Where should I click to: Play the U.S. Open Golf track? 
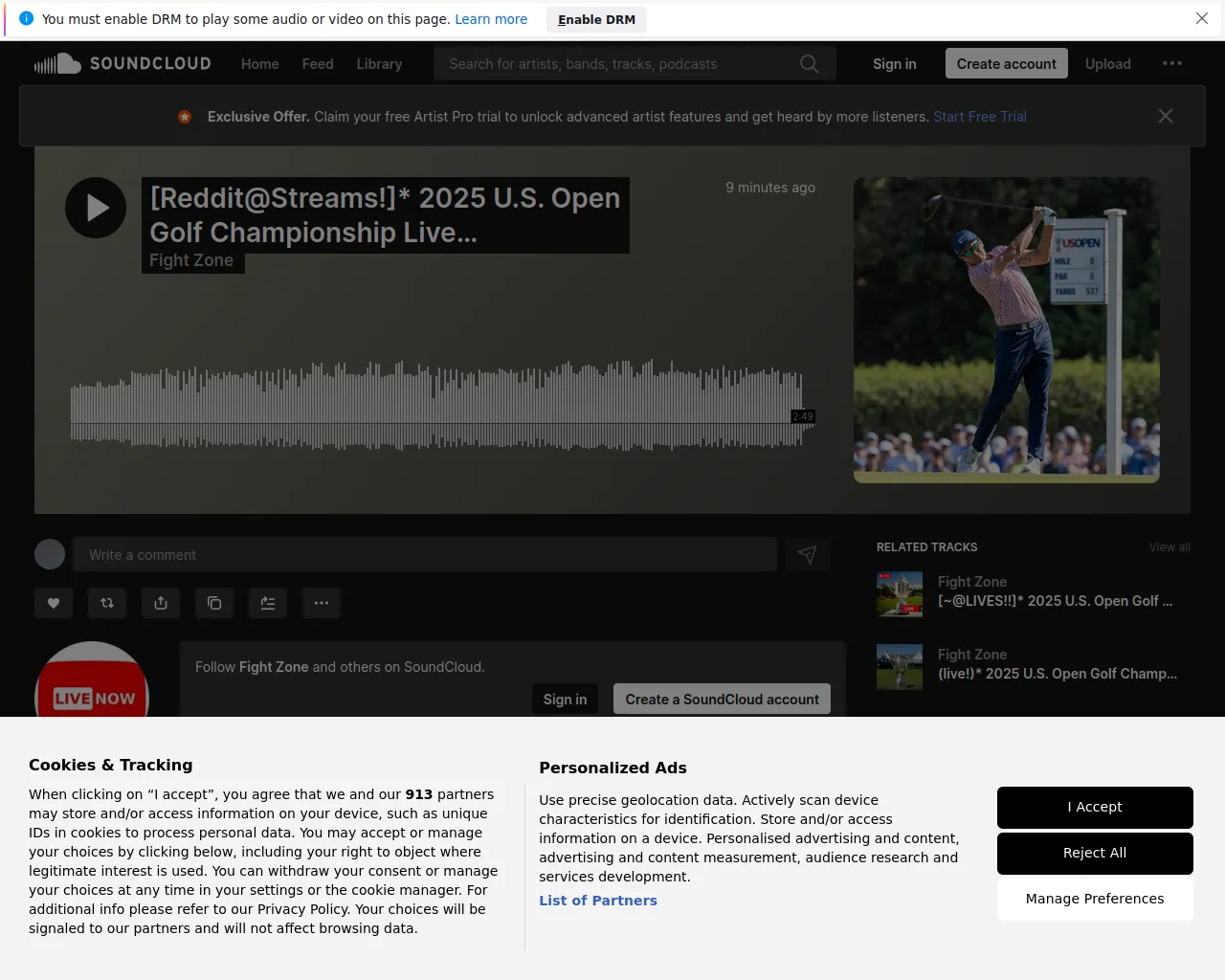pos(96,208)
